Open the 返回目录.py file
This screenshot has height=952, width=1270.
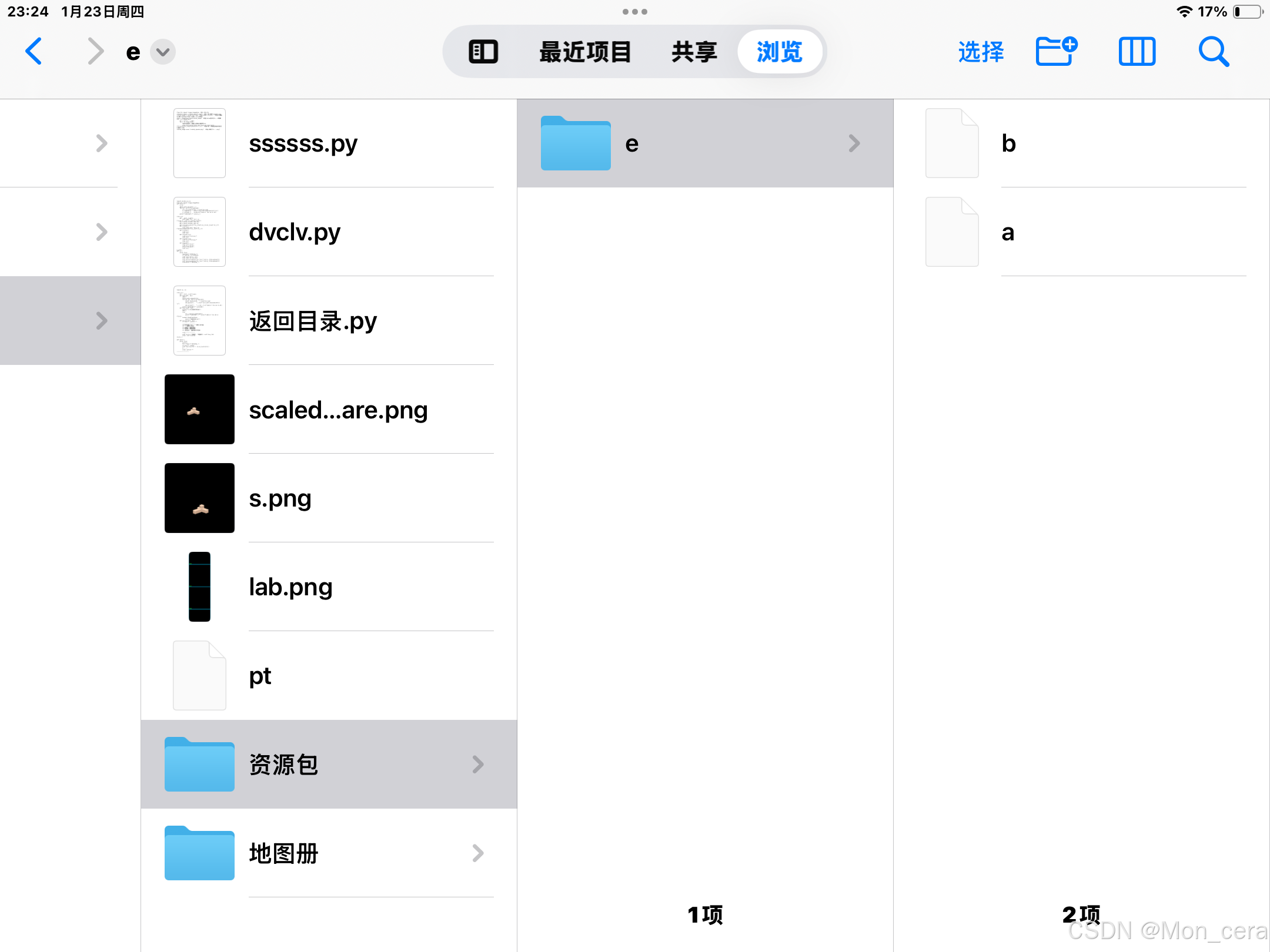(x=313, y=321)
